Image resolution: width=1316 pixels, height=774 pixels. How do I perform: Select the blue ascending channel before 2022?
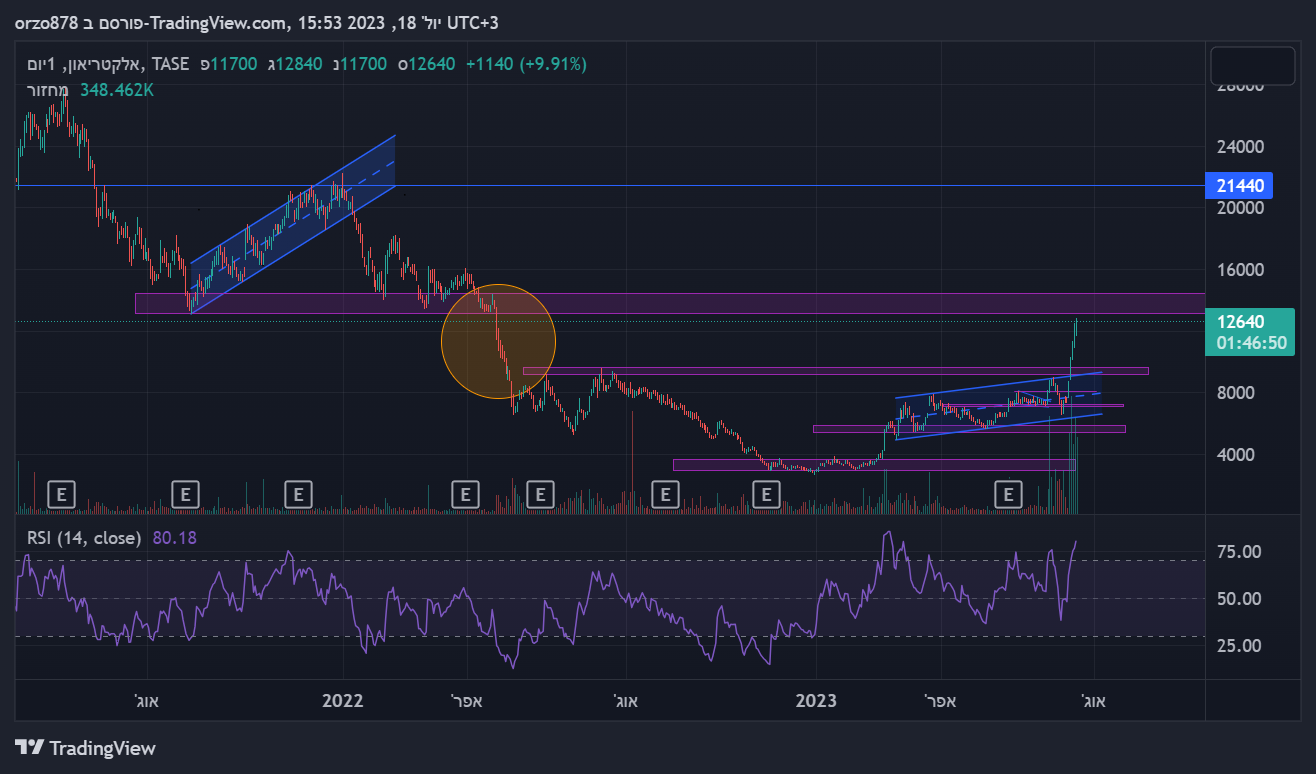coord(293,223)
